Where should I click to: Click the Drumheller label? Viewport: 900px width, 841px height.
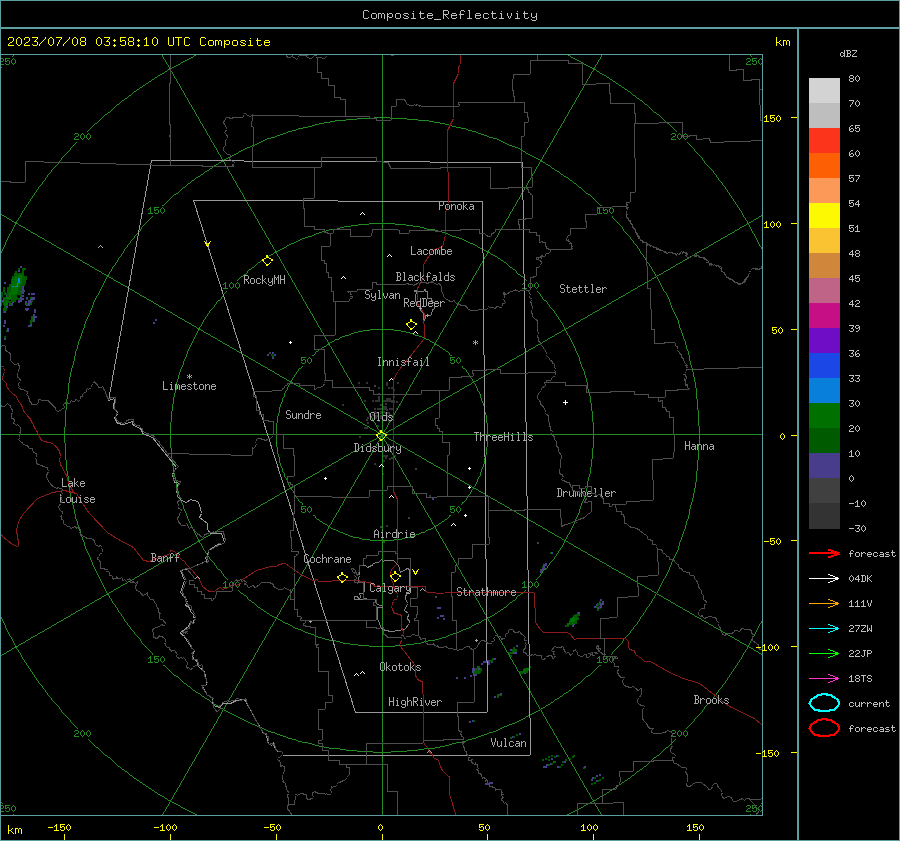[586, 493]
